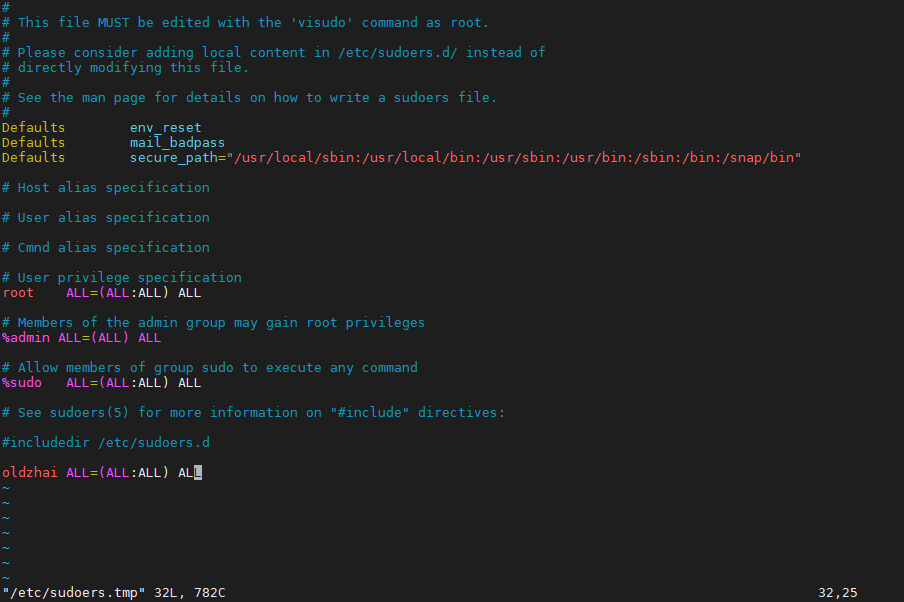Place cursor on env_reset default
The image size is (904, 602).
[165, 127]
